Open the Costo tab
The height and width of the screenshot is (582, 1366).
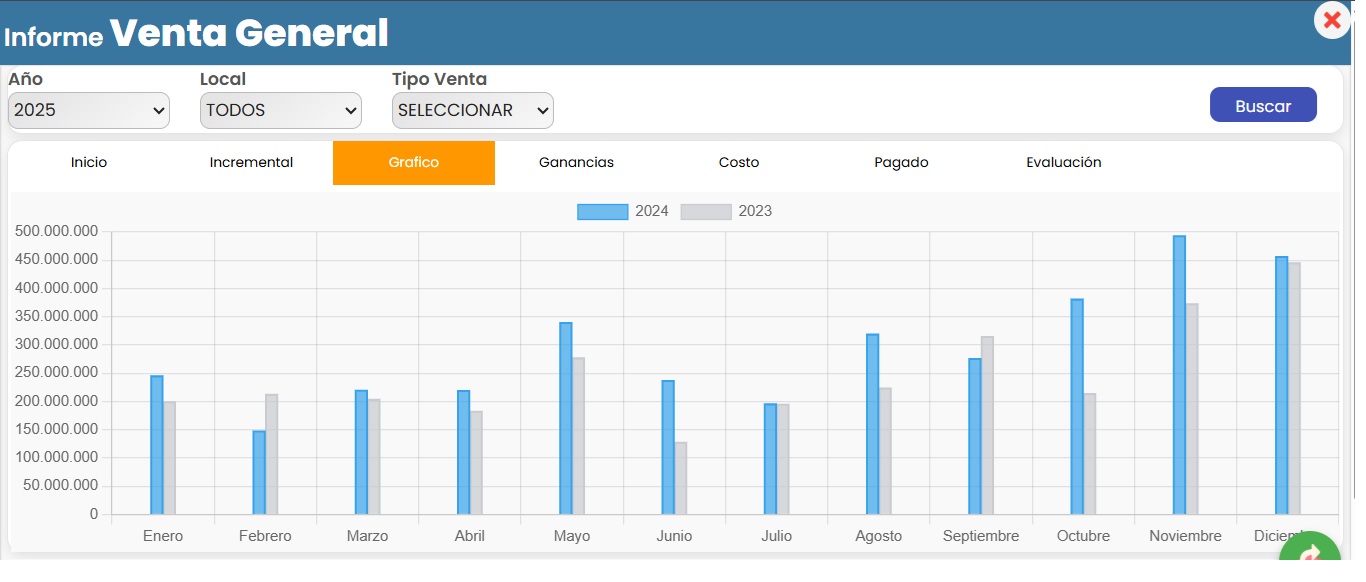[739, 162]
